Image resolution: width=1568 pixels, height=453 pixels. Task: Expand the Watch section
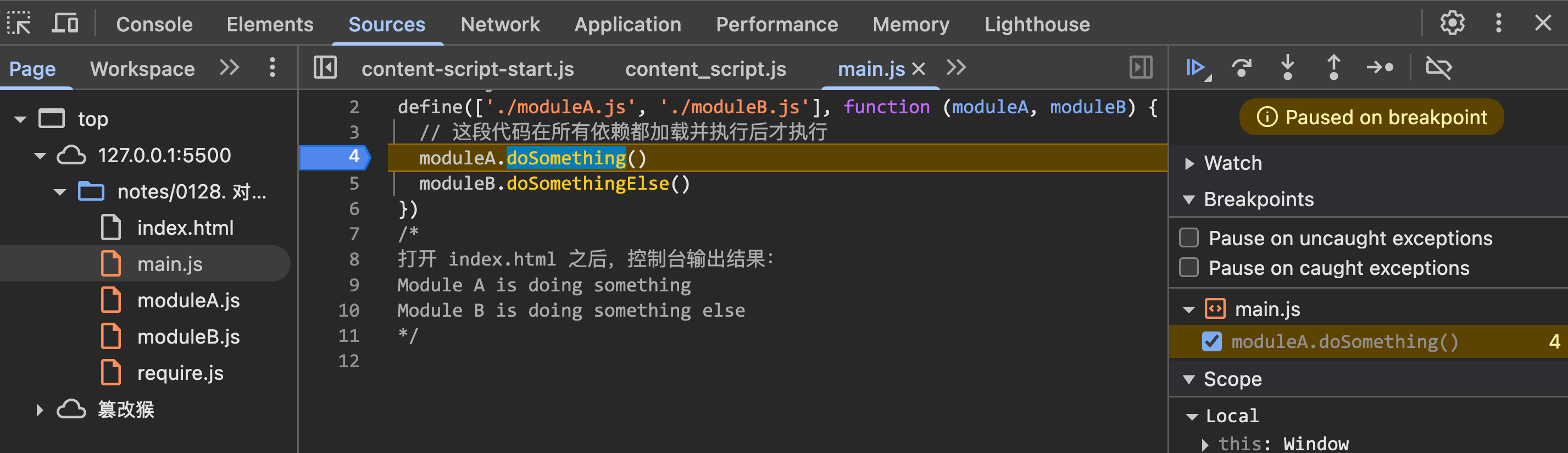(x=1189, y=163)
